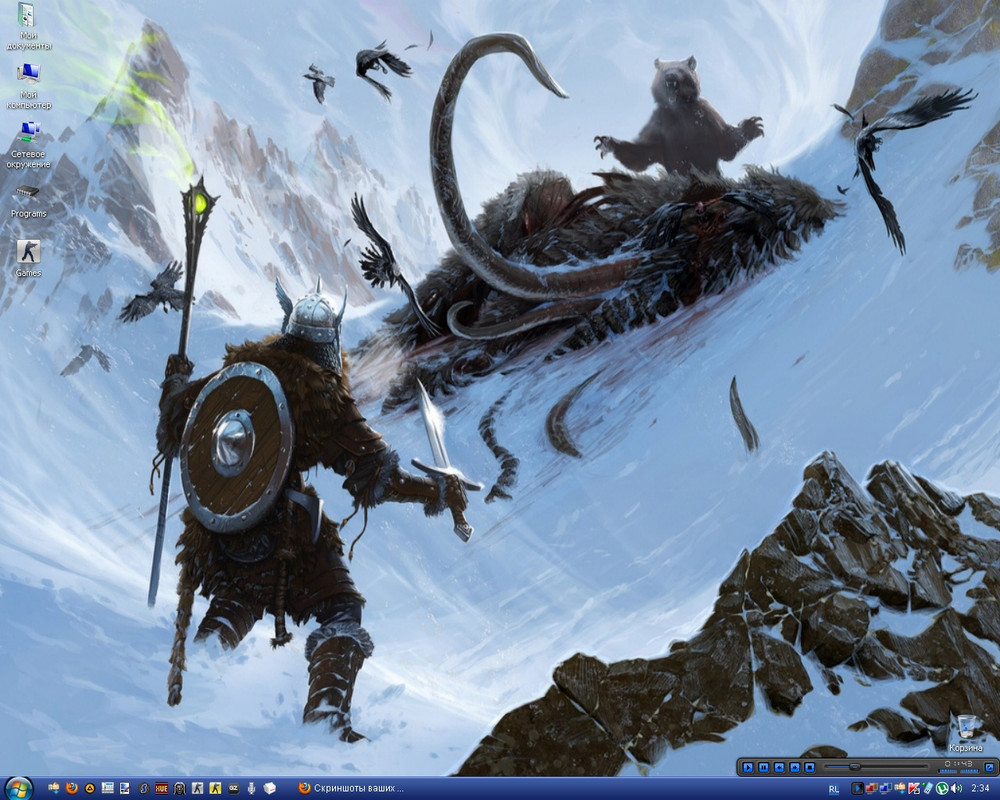Skip to previous track in mini player
The height and width of the screenshot is (800, 1000).
[x=779, y=767]
